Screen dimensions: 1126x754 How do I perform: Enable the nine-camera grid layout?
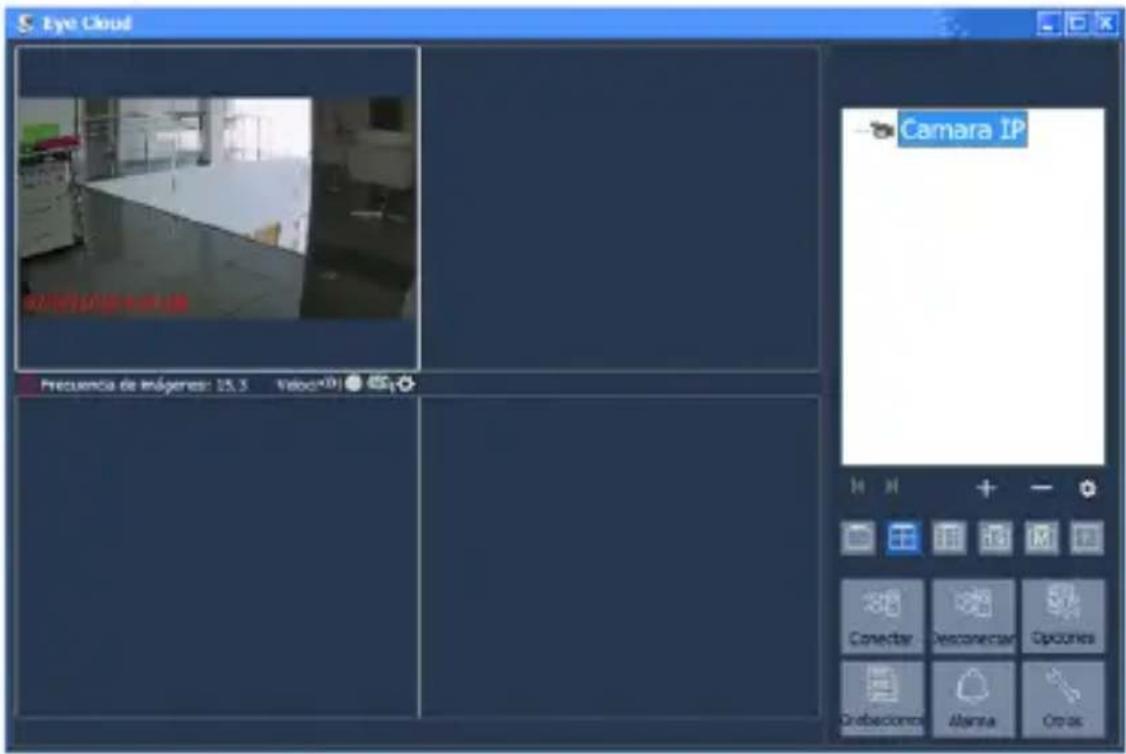[948, 535]
